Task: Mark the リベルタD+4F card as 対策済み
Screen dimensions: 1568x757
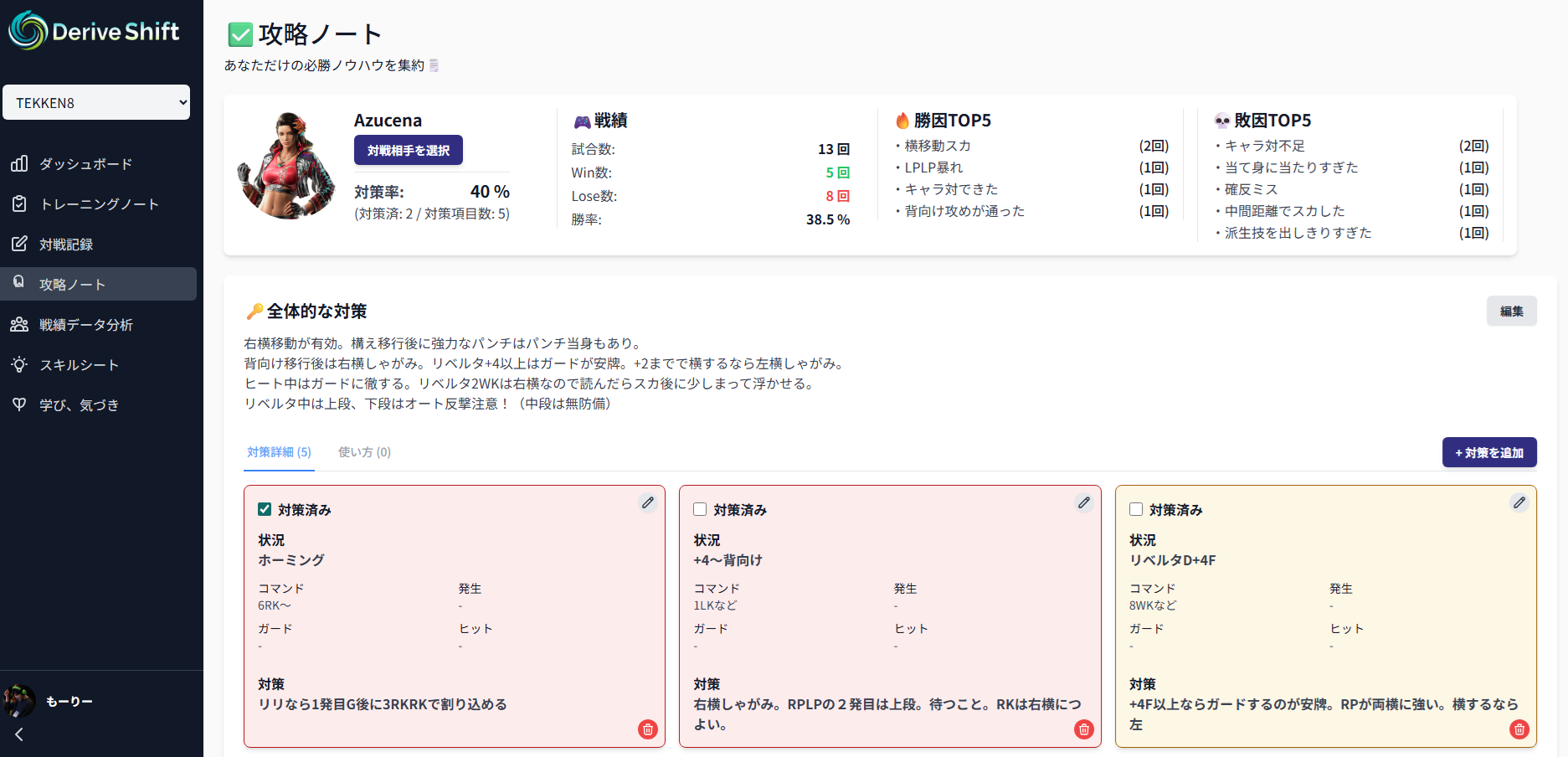Action: click(x=1136, y=509)
